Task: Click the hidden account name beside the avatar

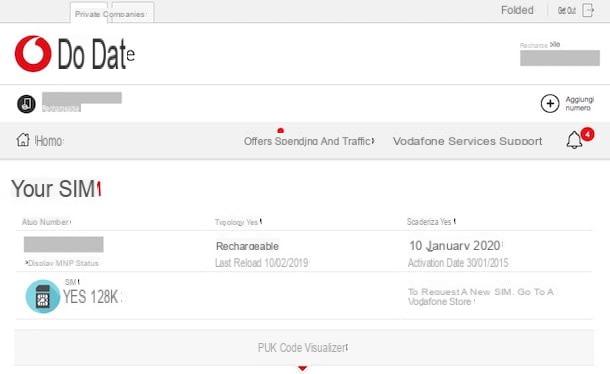Action: pos(82,98)
